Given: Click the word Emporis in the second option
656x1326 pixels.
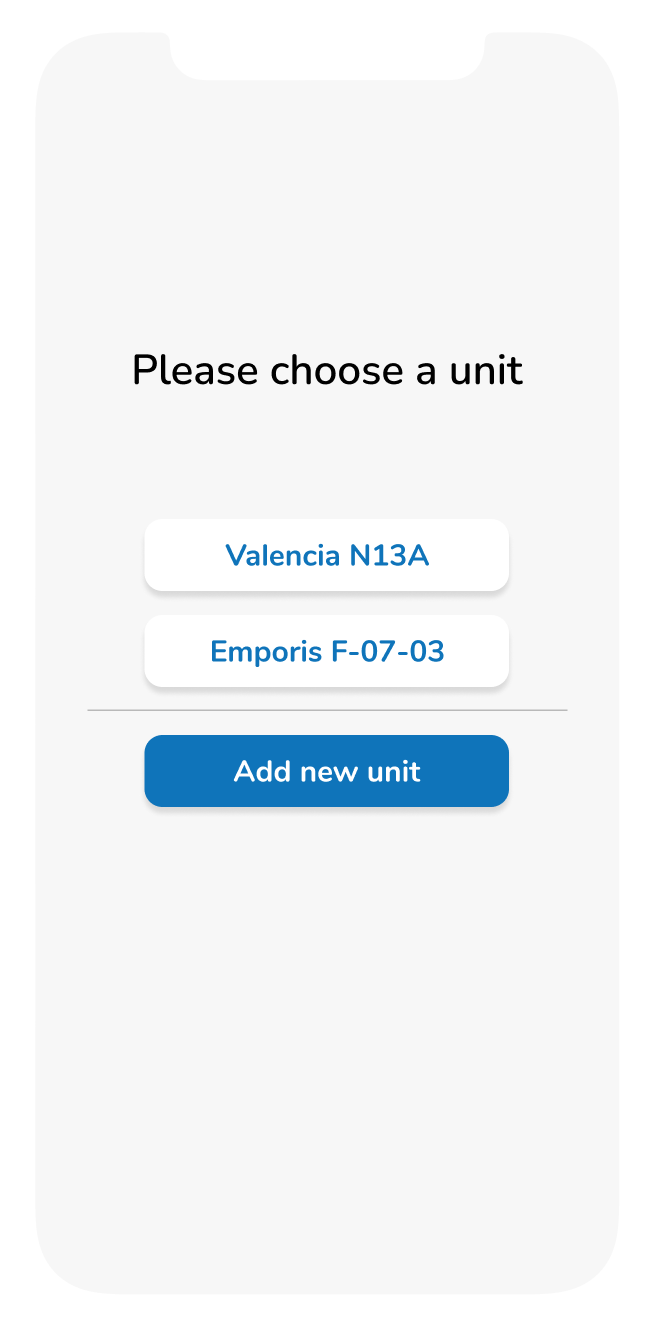Looking at the screenshot, I should (x=266, y=652).
